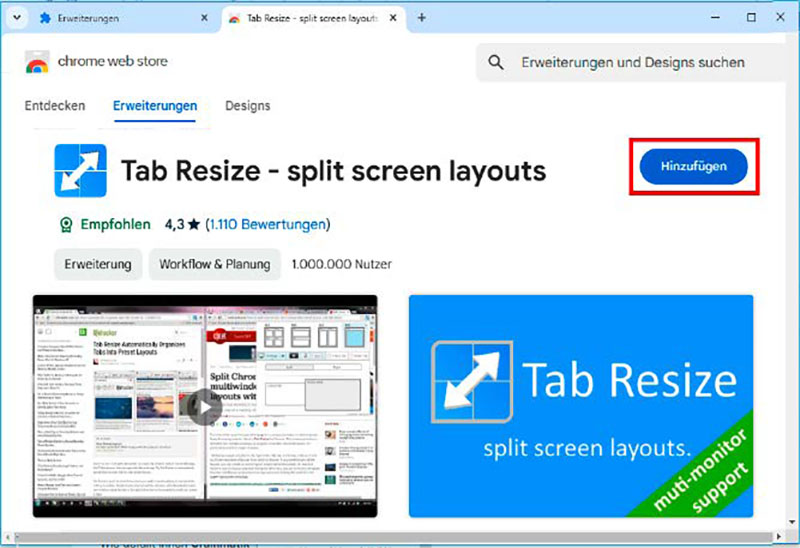Click the 4,3 star rating
800x548 pixels.
(182, 224)
